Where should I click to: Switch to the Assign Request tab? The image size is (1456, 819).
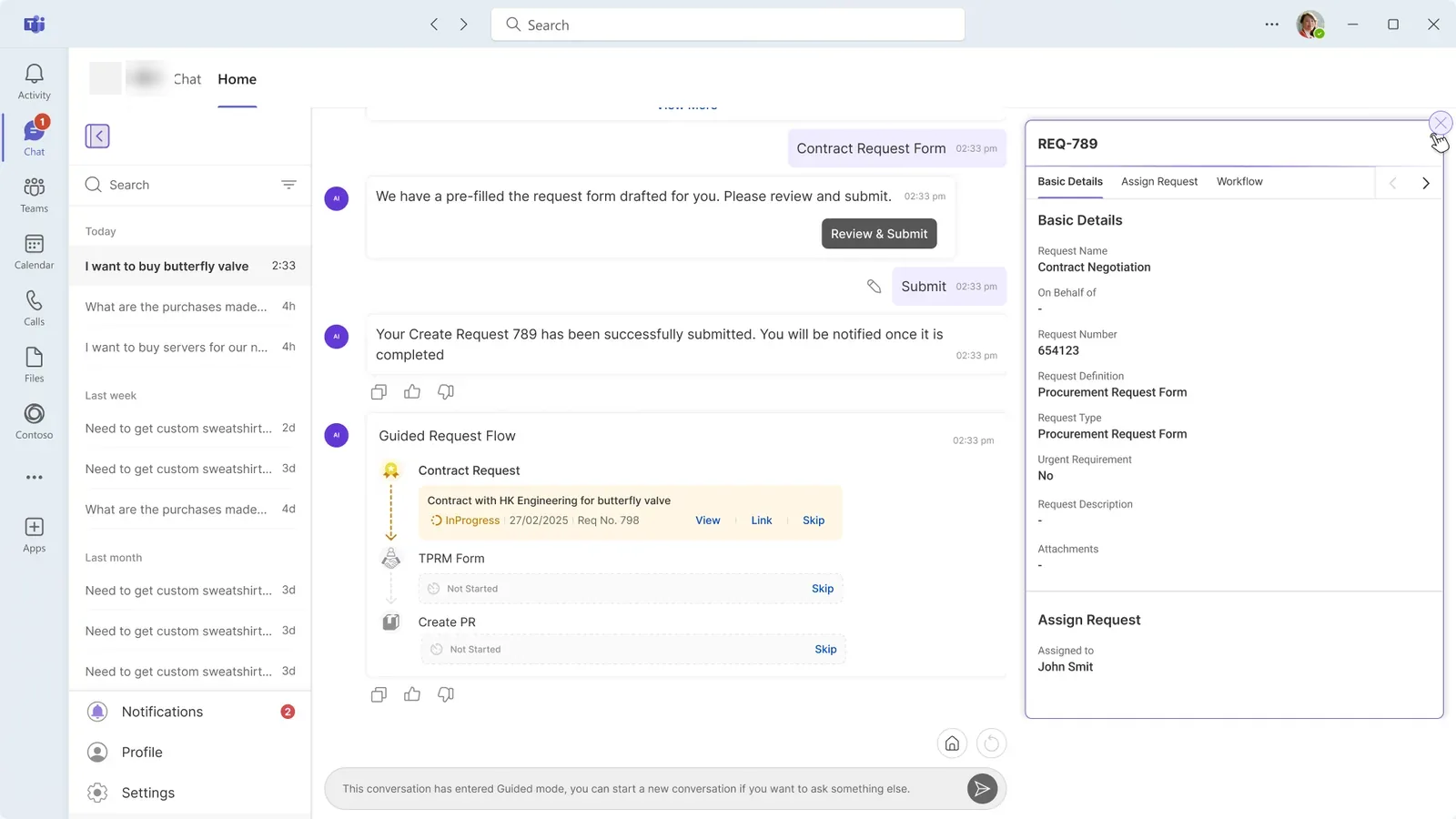[1159, 182]
